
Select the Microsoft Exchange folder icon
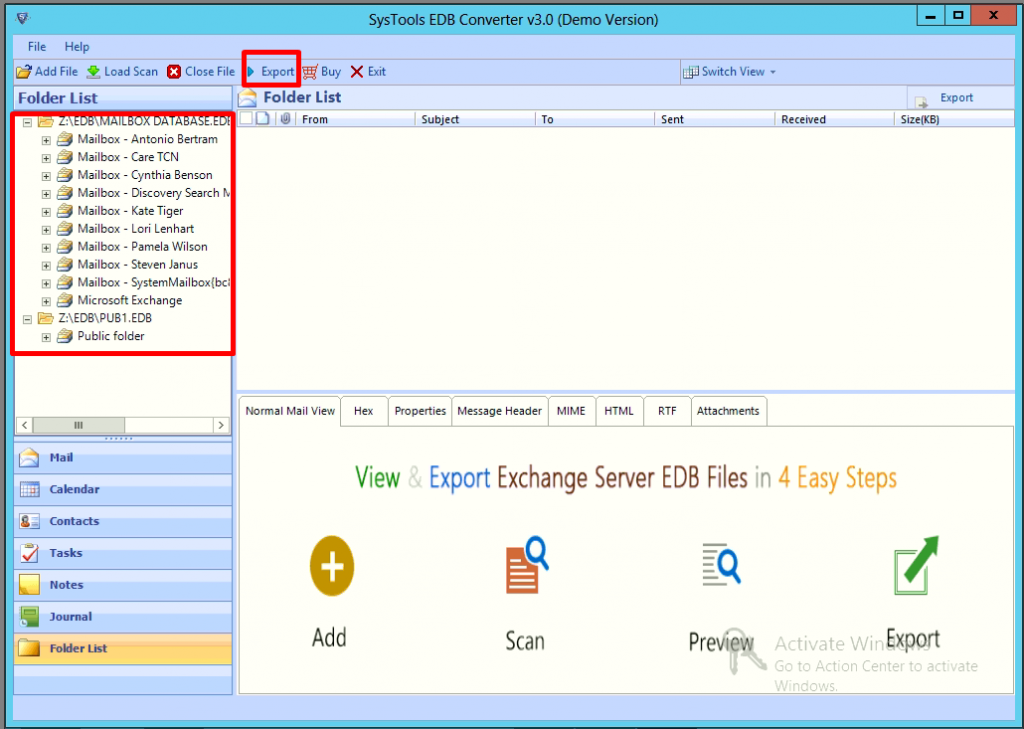tap(65, 300)
